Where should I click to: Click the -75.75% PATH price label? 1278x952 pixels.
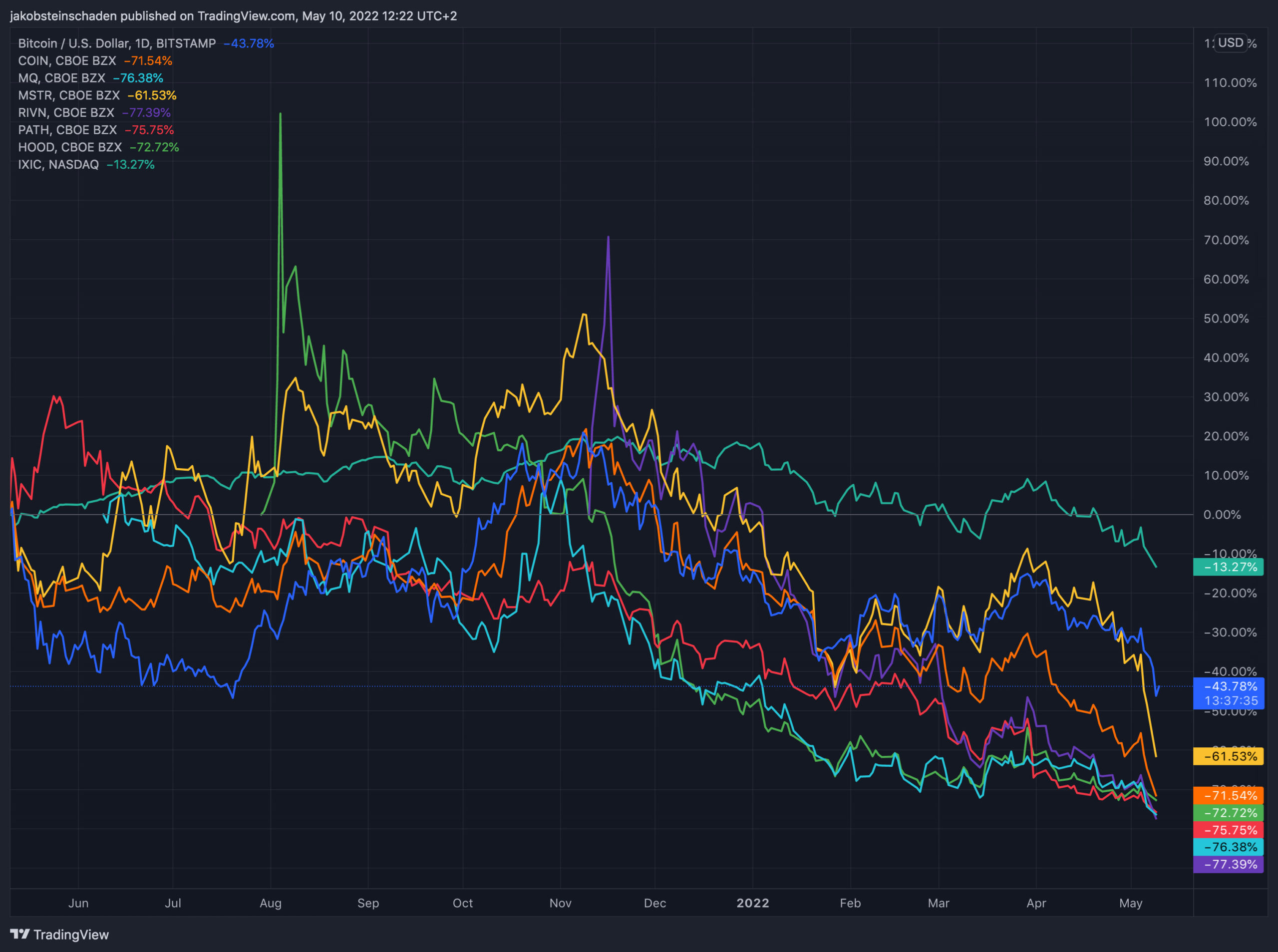(1229, 830)
